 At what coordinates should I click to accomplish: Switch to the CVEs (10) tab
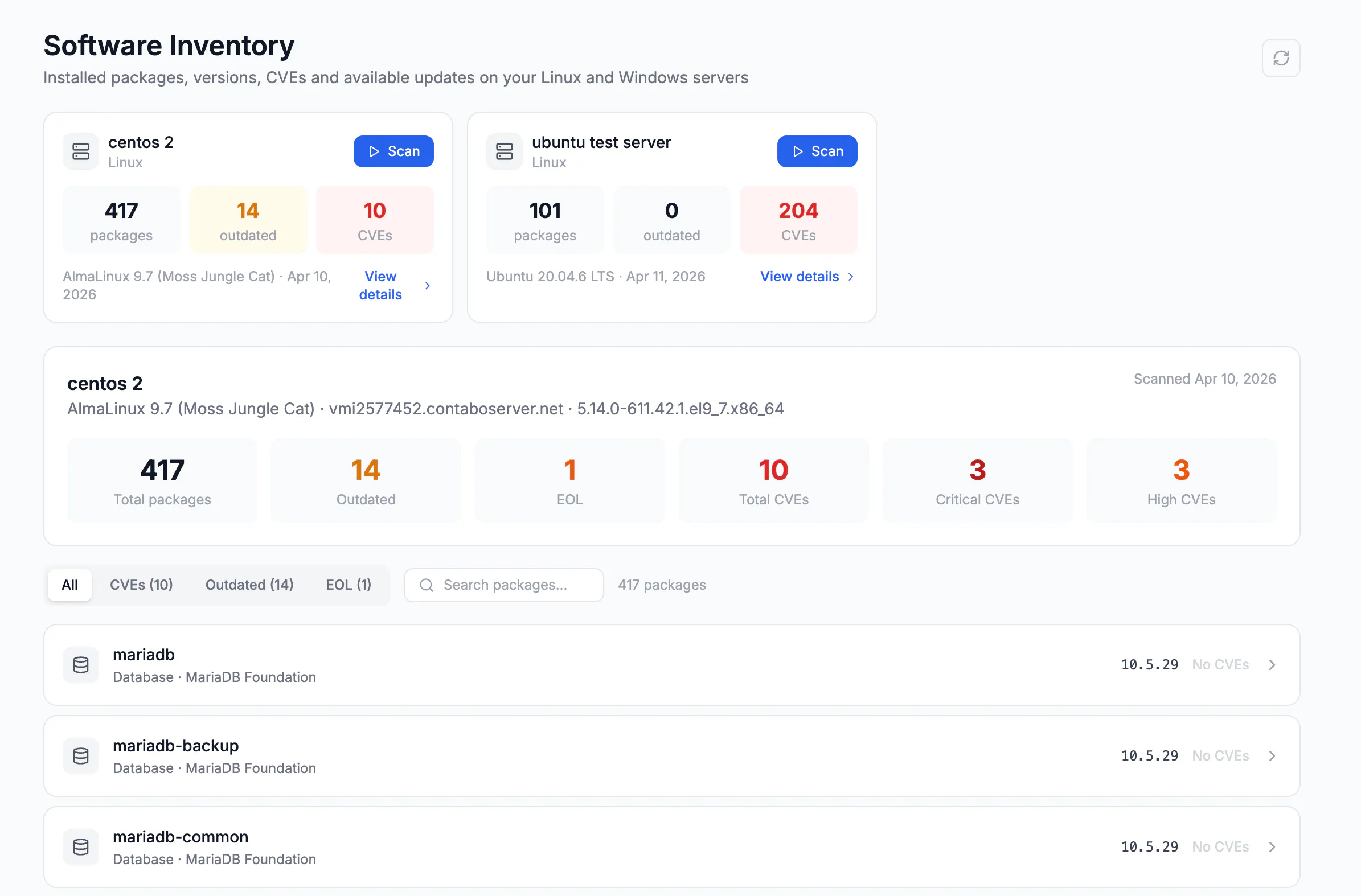point(141,585)
